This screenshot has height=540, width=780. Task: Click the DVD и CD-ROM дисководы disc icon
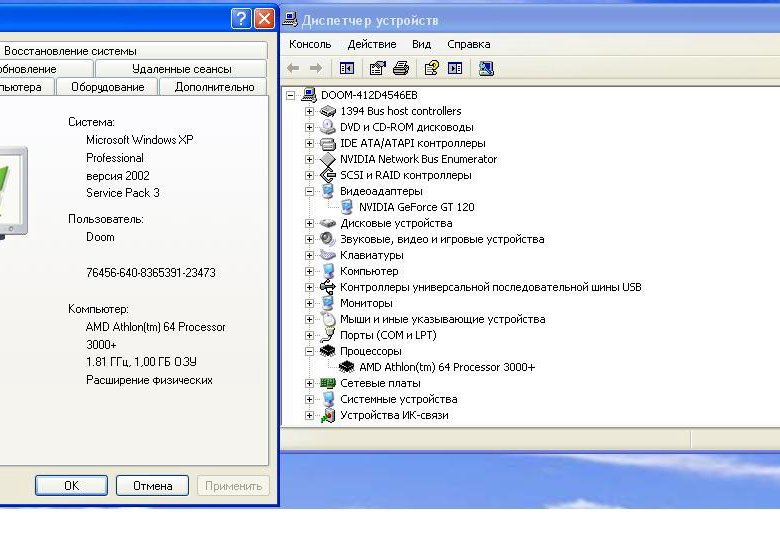point(328,127)
